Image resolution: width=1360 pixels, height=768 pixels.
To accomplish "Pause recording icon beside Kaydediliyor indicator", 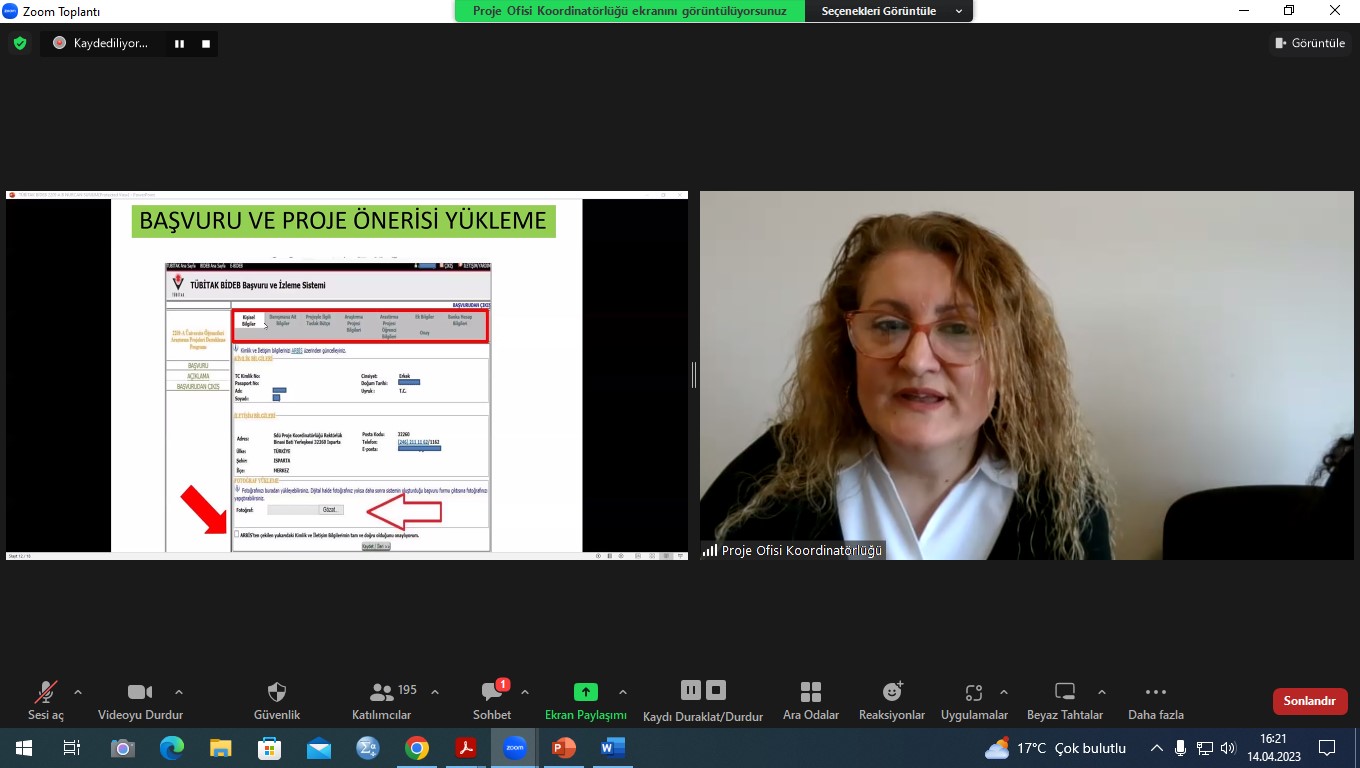I will (x=180, y=44).
